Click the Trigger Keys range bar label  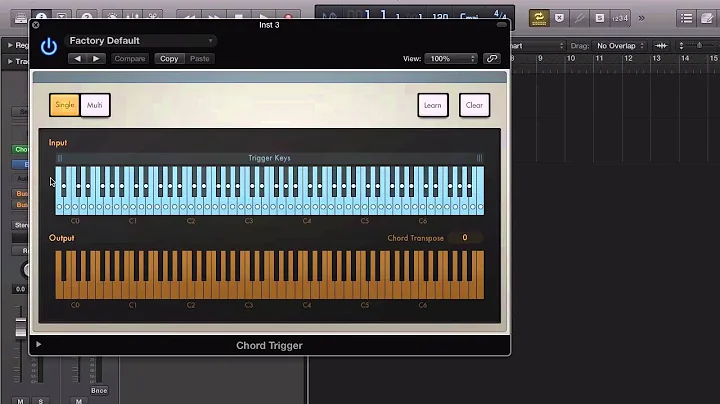tap(269, 158)
